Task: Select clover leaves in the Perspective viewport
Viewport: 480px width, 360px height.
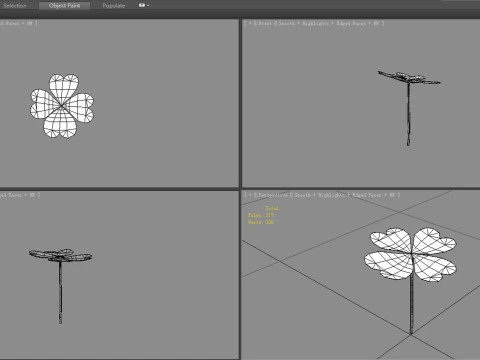Action: tap(410, 254)
